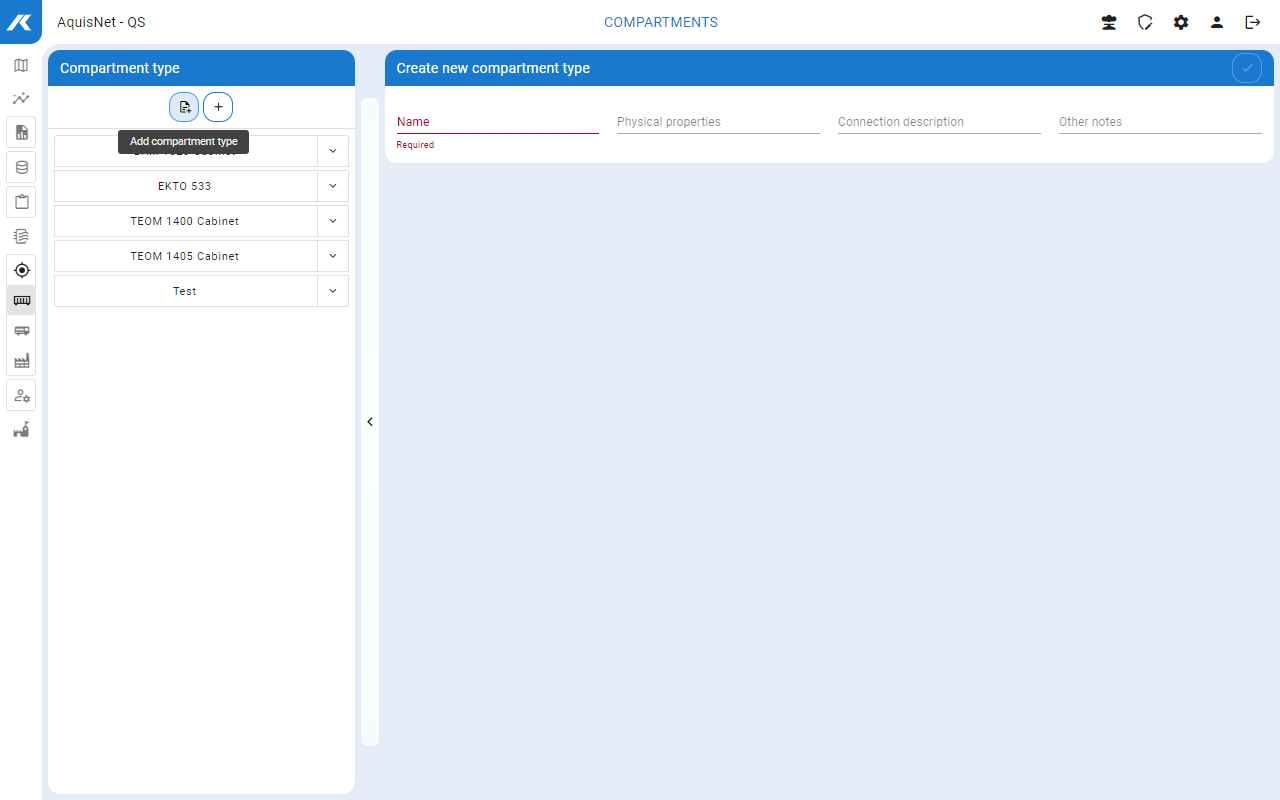1280x800 pixels.
Task: Expand the TEOM 1400 Cabinet chevron
Action: 333,221
